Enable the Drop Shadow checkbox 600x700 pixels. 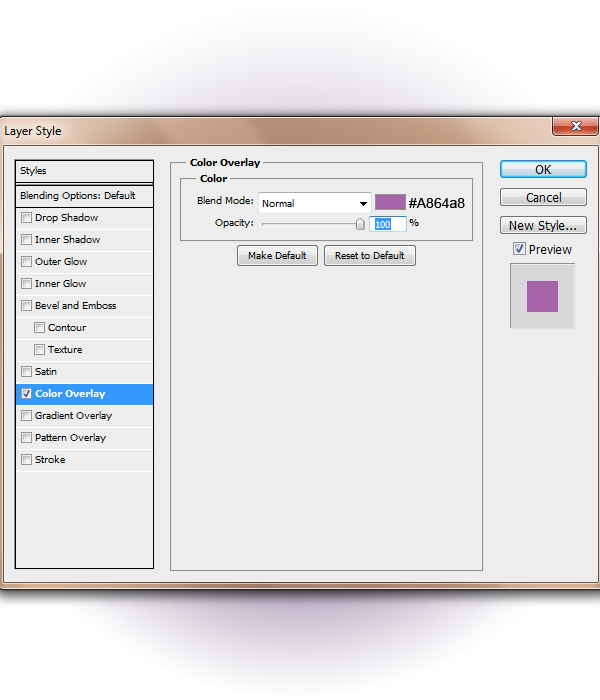pos(26,217)
